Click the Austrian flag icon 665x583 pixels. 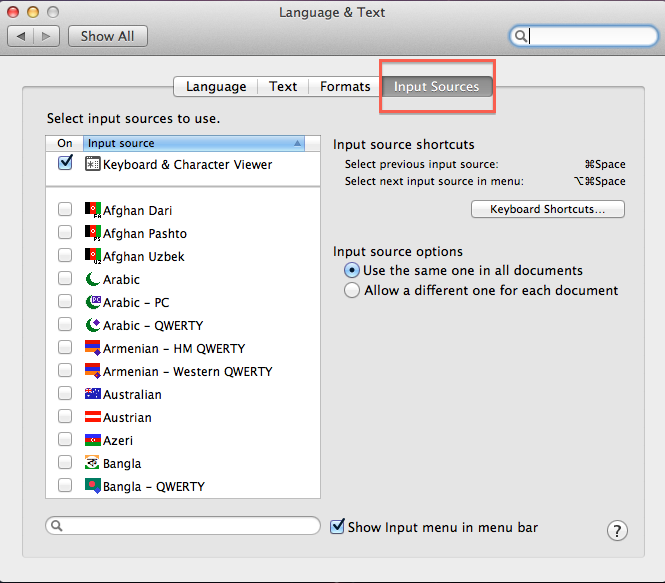pyautogui.click(x=93, y=417)
